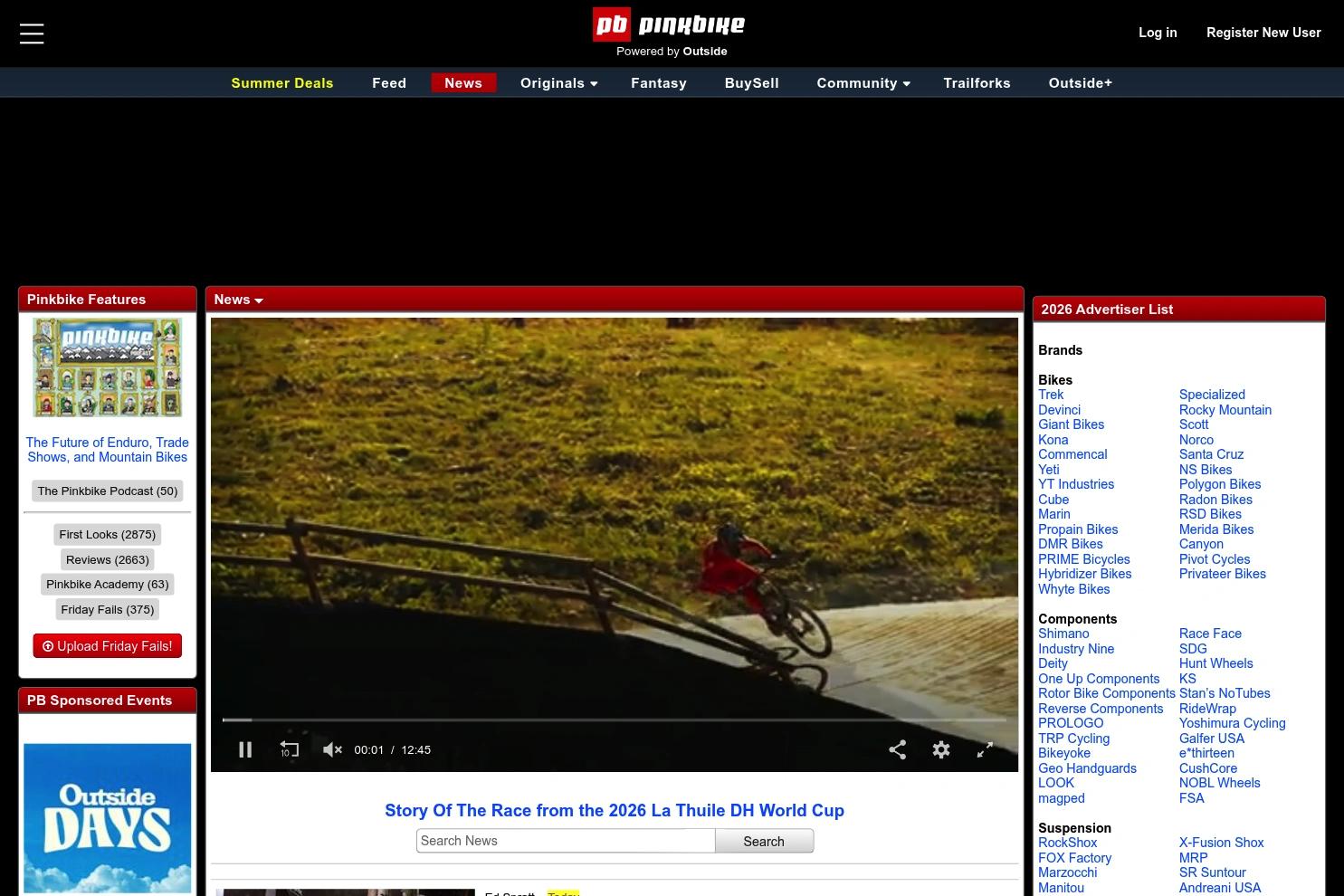
Task: Click the Pinkbike logo
Action: [669, 24]
